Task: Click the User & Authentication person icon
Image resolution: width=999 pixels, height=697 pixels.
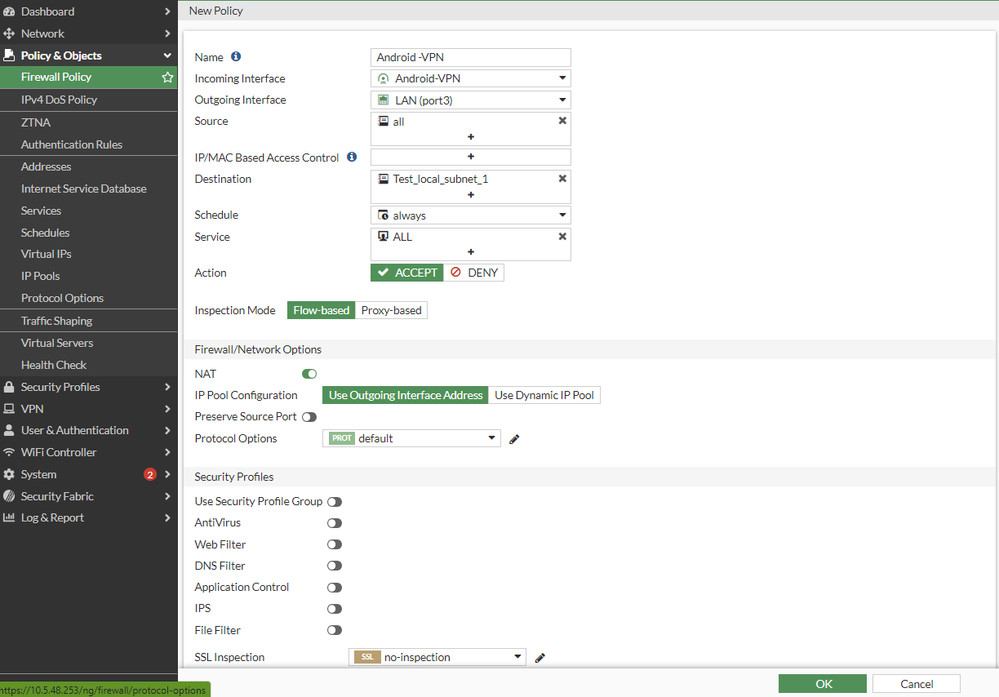Action: pos(9,430)
